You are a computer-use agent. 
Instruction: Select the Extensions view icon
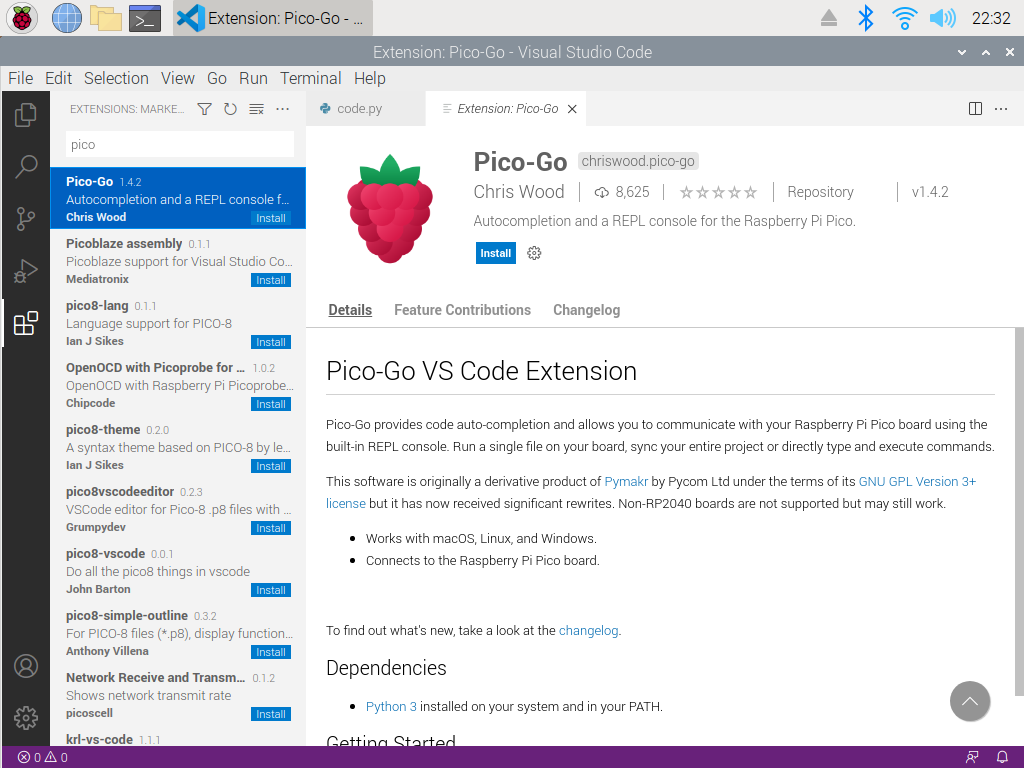25,323
